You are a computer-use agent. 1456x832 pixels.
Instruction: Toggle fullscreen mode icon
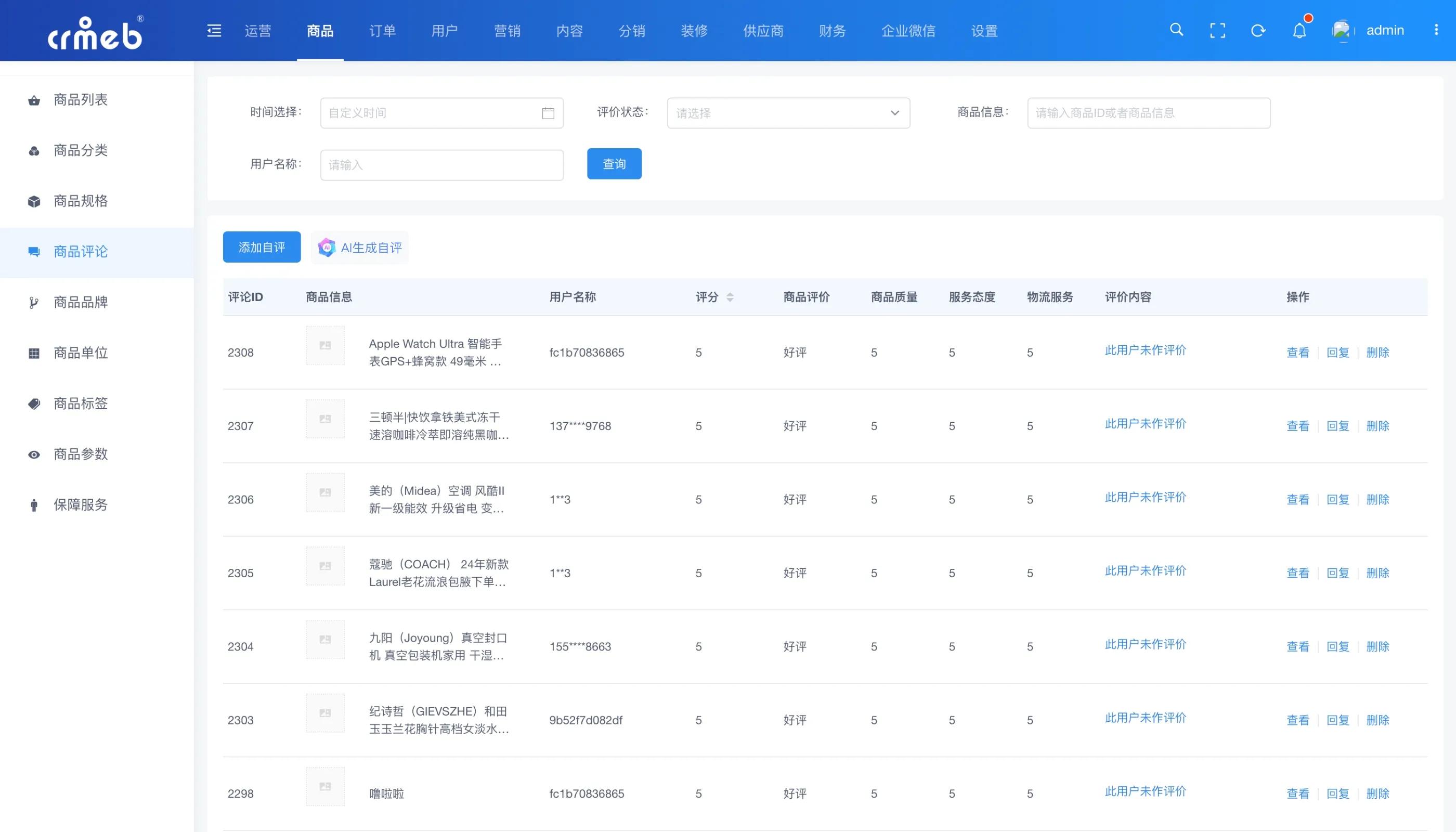[x=1217, y=30]
